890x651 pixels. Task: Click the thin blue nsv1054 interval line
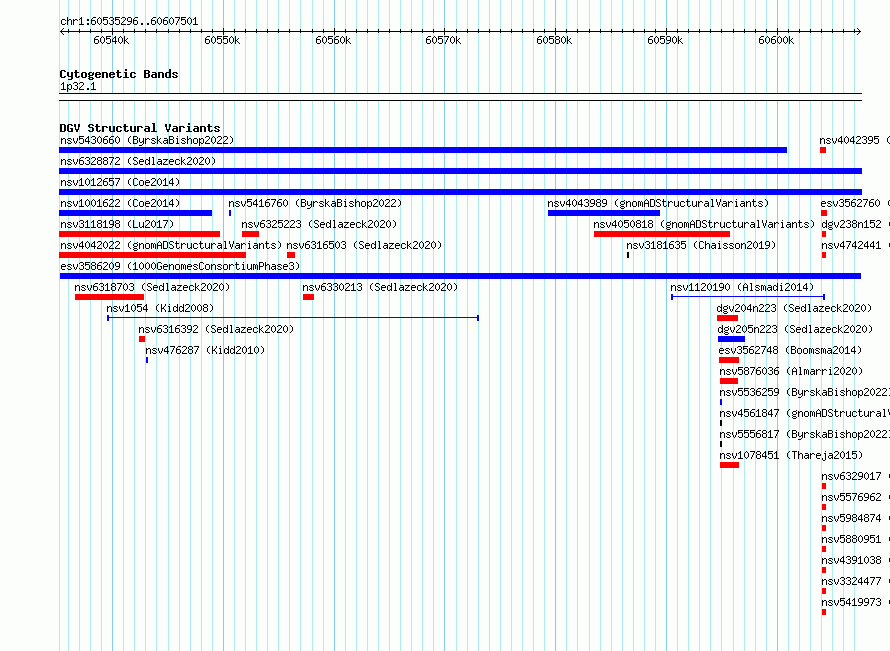(x=293, y=318)
